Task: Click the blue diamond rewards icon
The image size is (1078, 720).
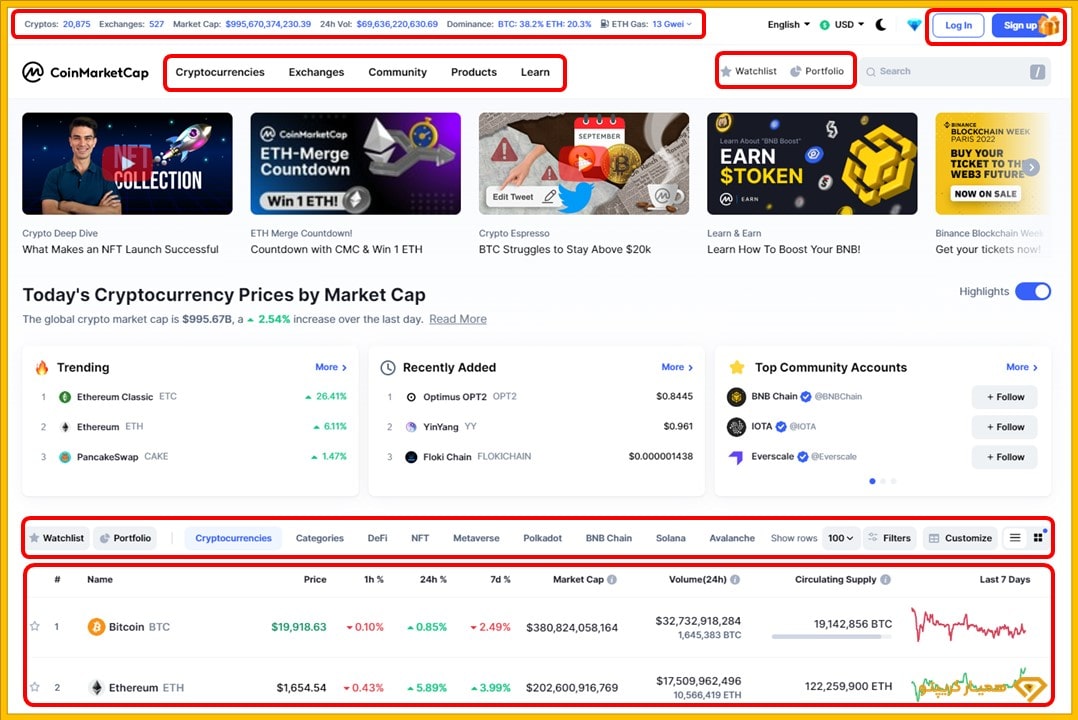Action: (x=914, y=25)
